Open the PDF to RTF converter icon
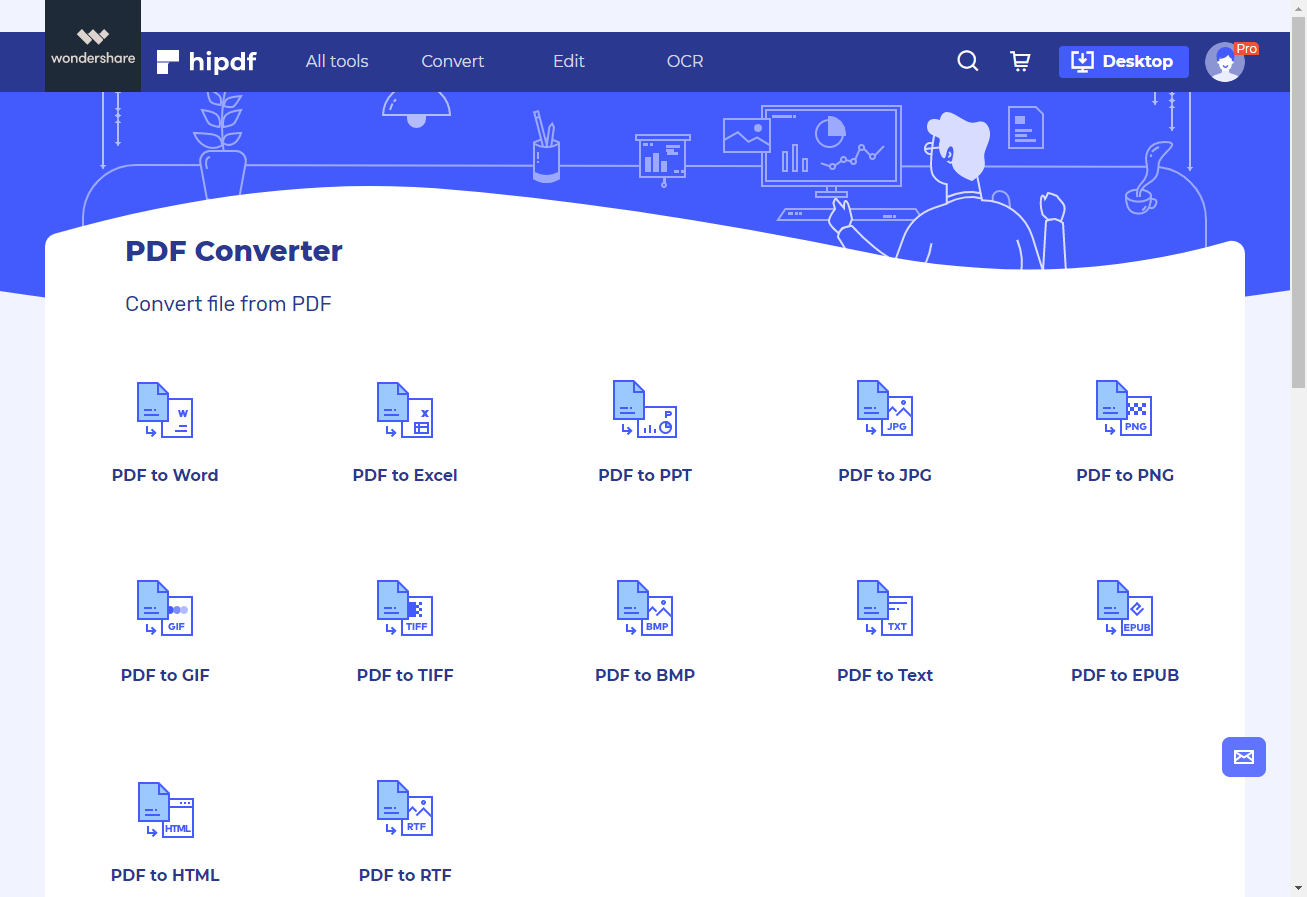This screenshot has width=1307, height=897. [x=405, y=809]
